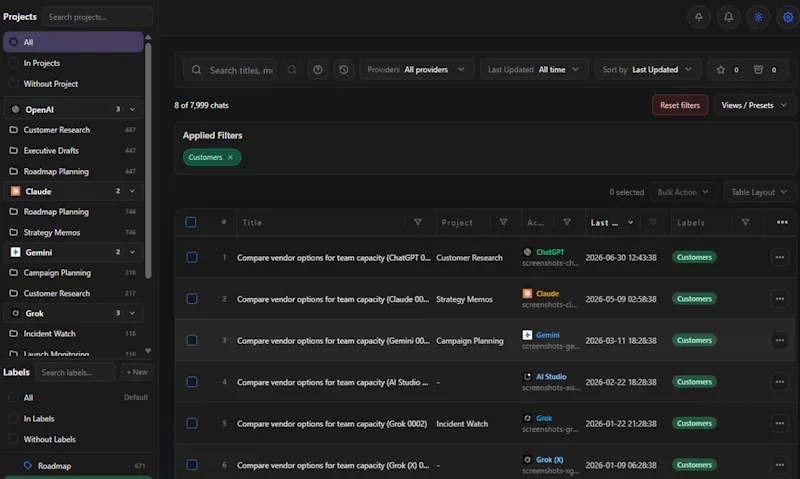
Task: Open the Campaign Planning project folder
Action: (x=73, y=273)
